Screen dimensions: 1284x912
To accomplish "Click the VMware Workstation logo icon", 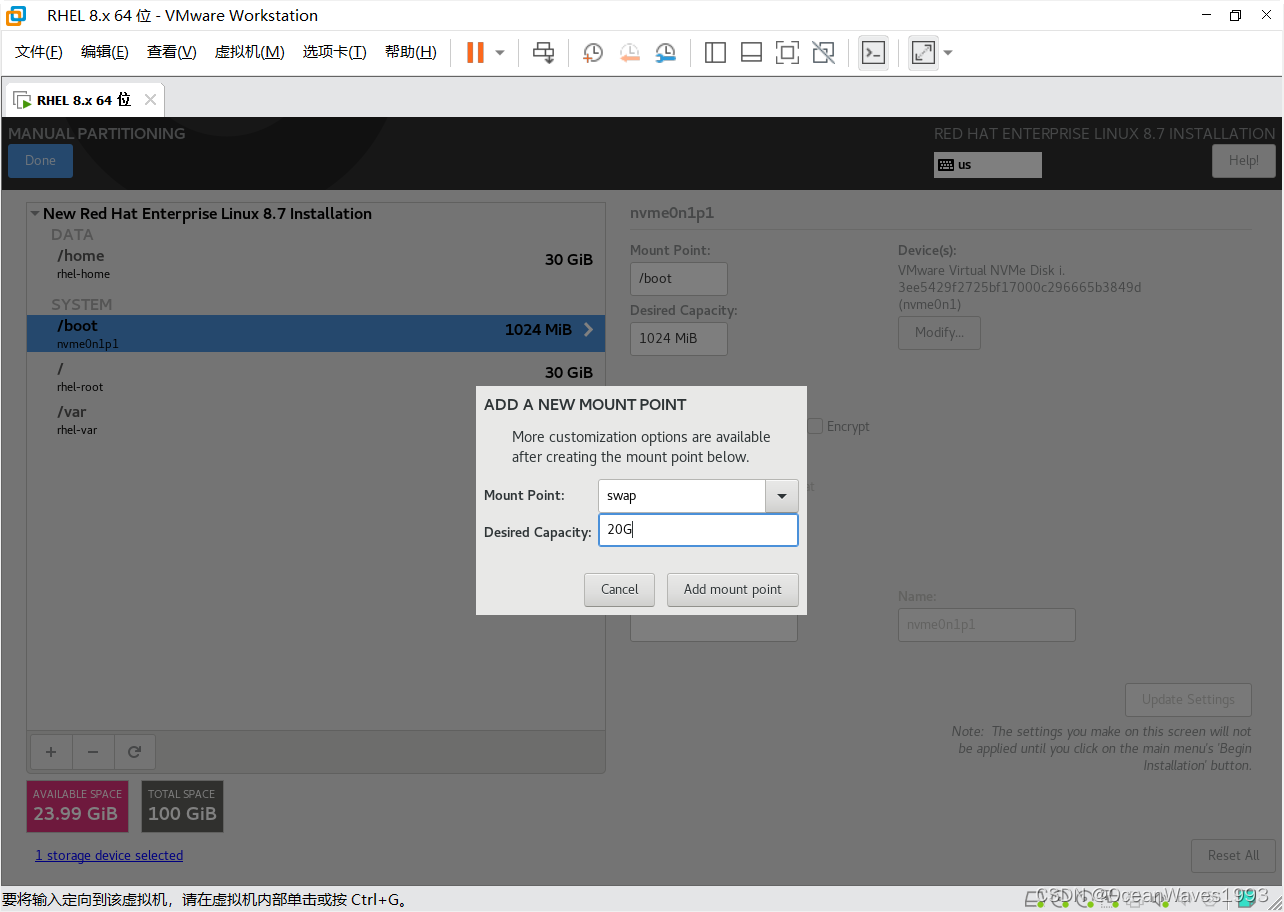I will click(16, 16).
